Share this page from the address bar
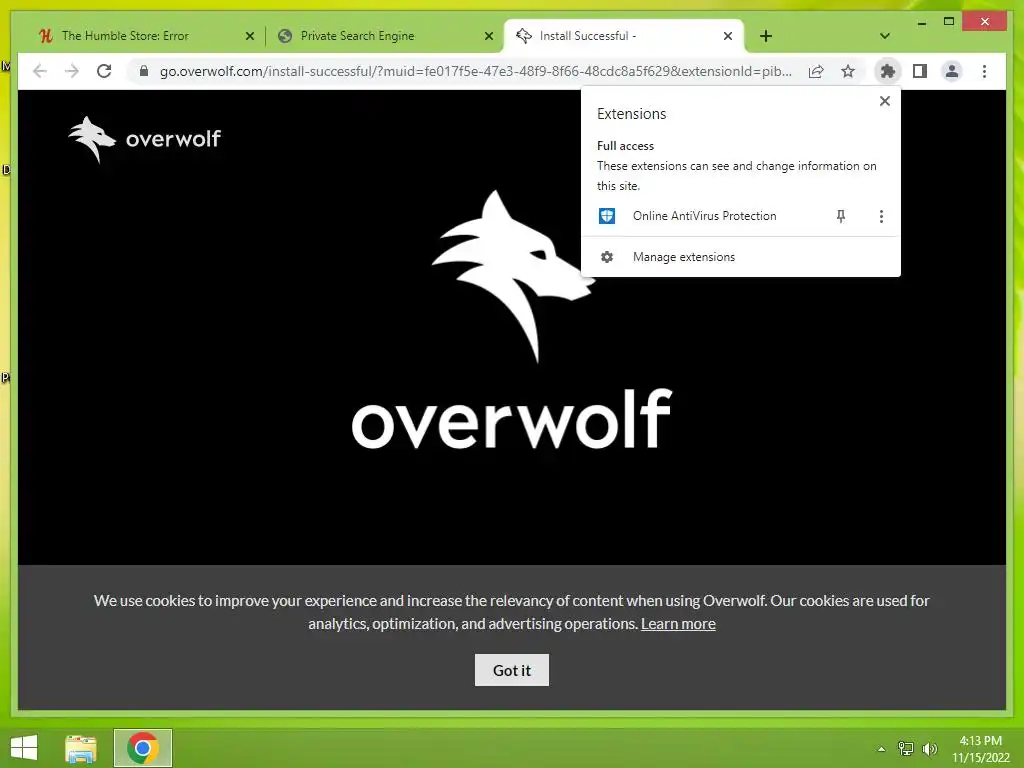This screenshot has height=768, width=1024. pos(816,71)
